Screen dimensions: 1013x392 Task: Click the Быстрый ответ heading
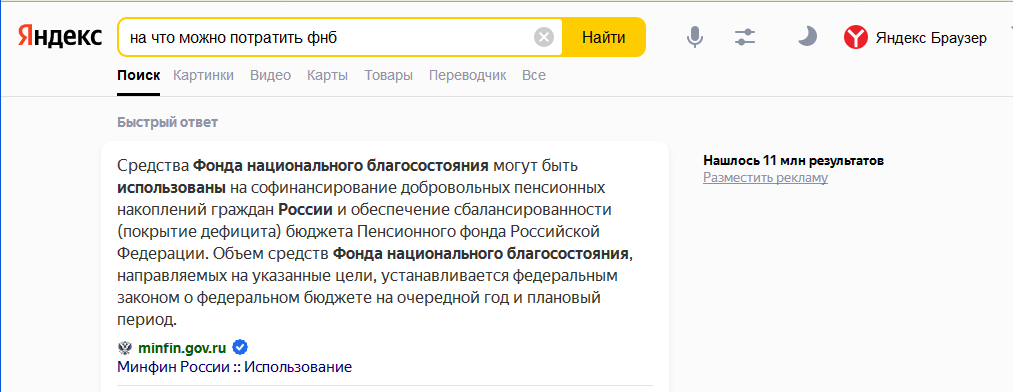coord(167,123)
